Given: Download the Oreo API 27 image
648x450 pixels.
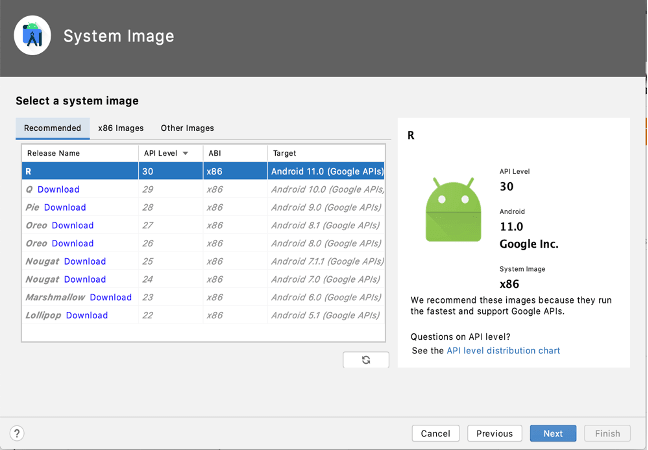Looking at the screenshot, I should (72, 225).
